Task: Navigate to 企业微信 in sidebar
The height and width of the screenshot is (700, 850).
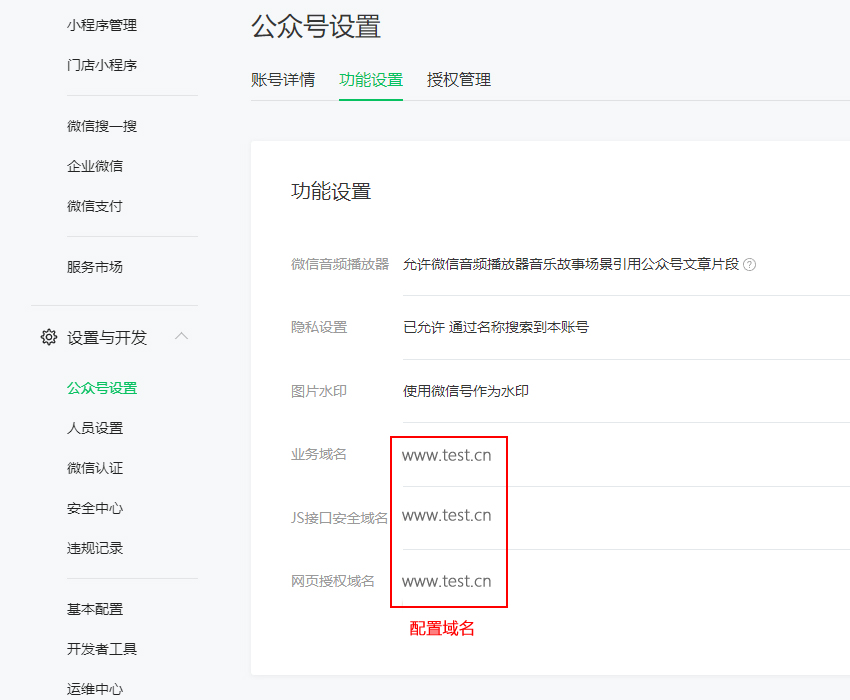Action: (95, 166)
